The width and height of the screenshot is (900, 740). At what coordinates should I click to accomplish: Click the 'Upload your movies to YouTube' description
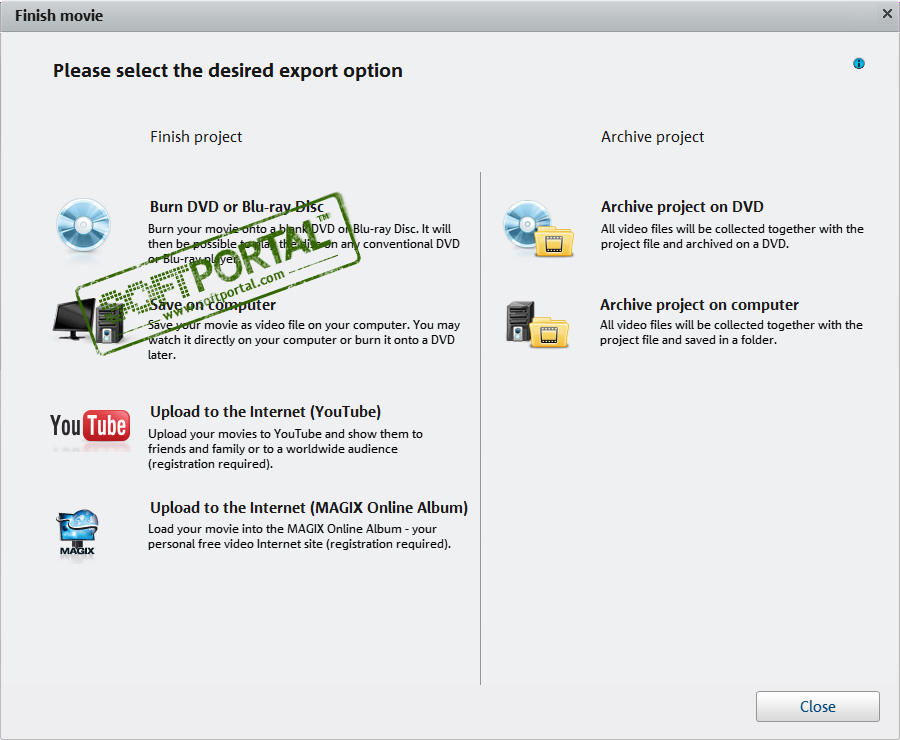coord(285,449)
